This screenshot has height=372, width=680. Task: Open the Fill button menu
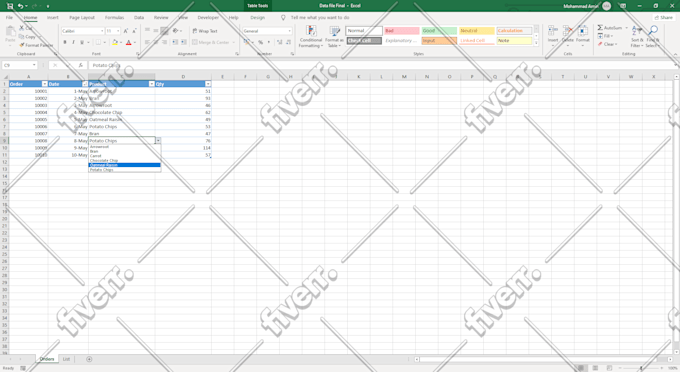606,36
